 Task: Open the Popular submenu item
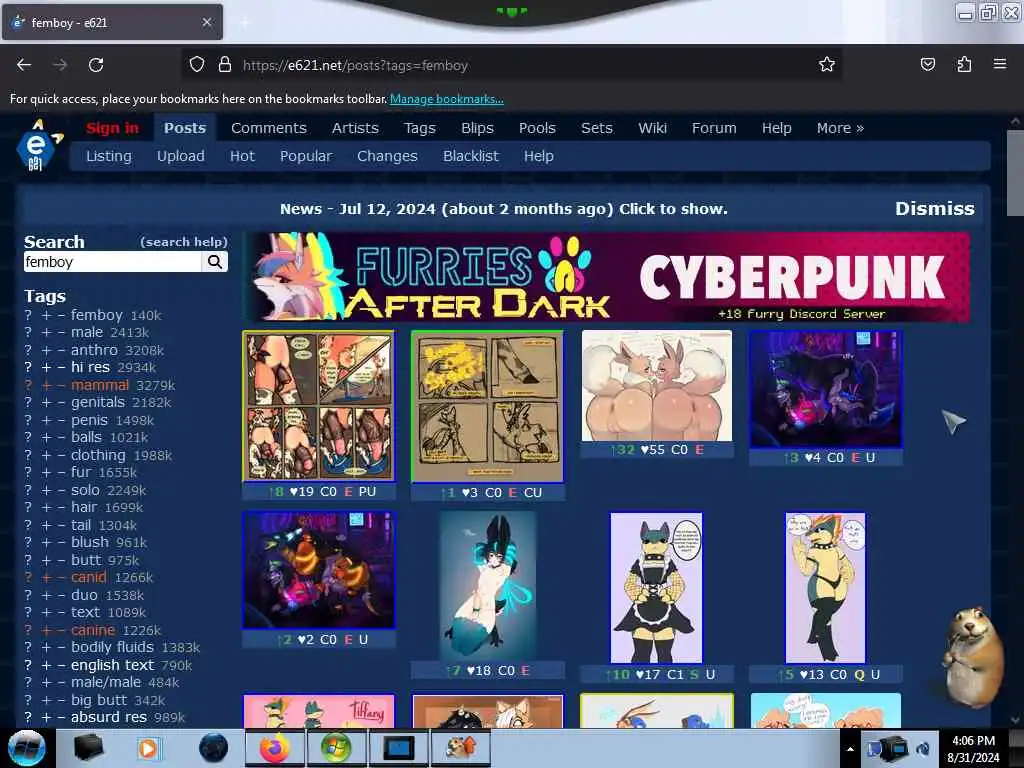pyautogui.click(x=306, y=156)
